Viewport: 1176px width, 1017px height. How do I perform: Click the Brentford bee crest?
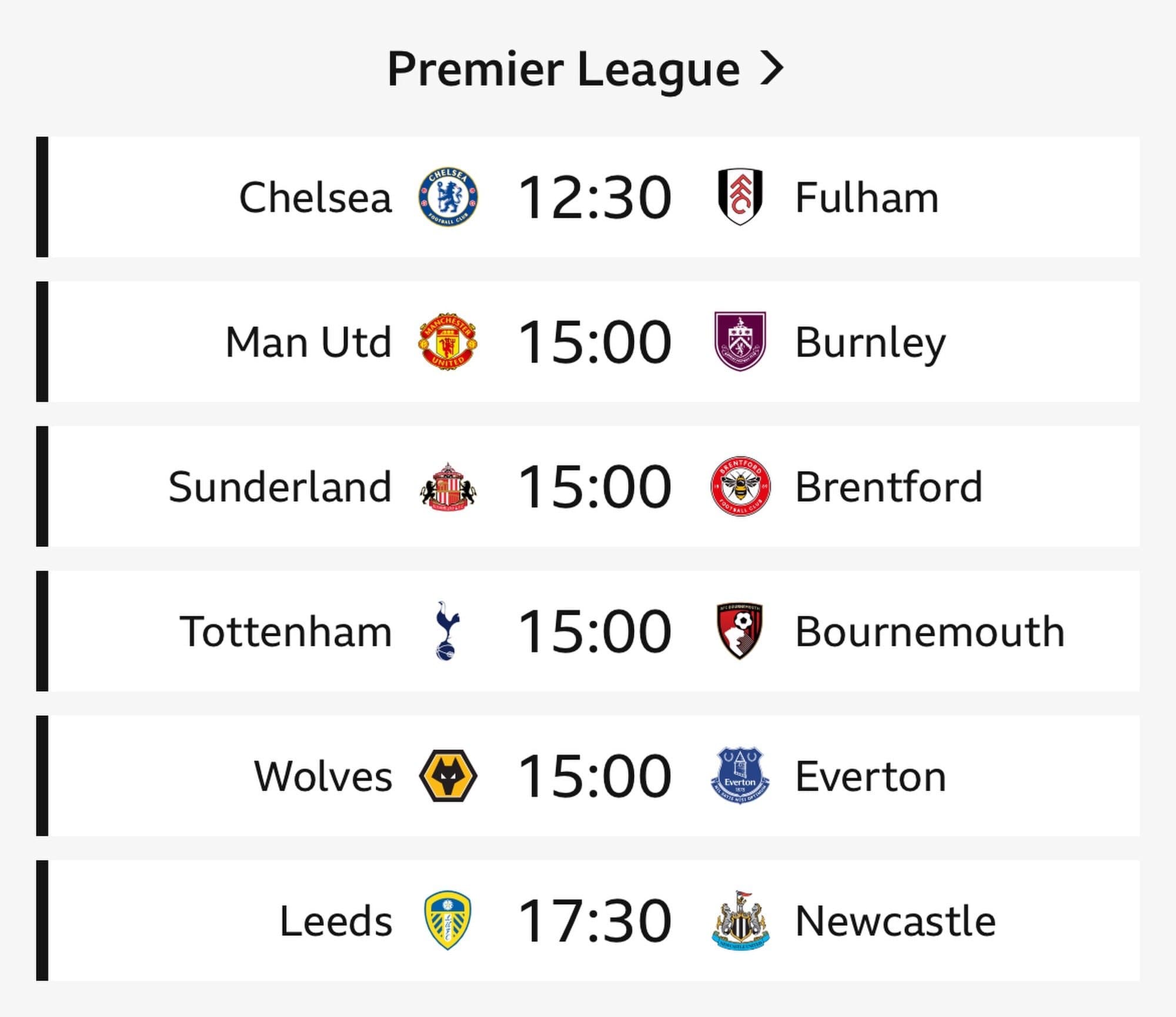[740, 486]
